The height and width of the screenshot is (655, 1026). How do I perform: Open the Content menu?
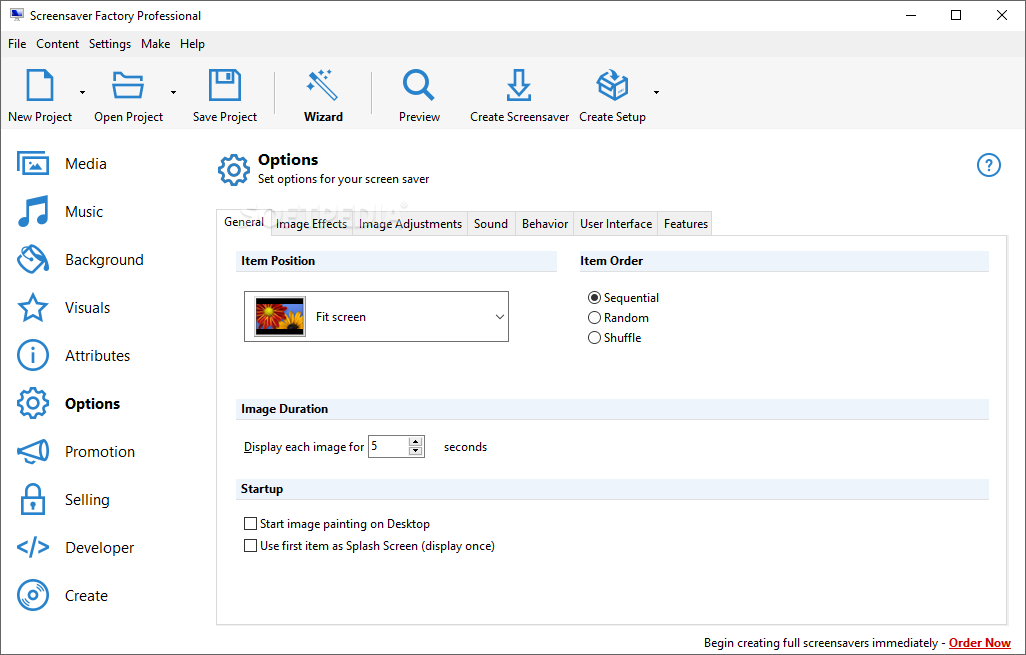(x=58, y=44)
